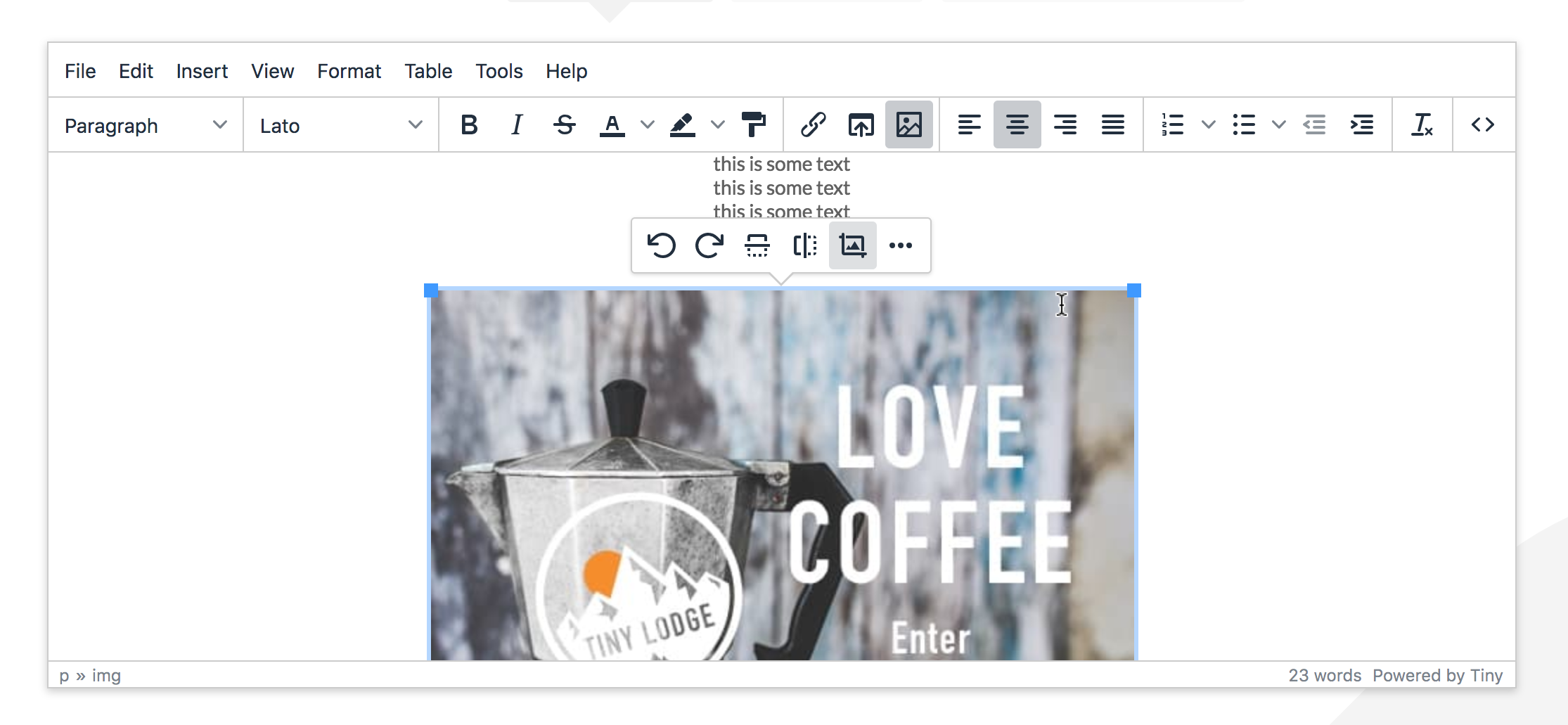Toggle the numbered list
Viewport: 1568px width, 725px height.
(1173, 125)
